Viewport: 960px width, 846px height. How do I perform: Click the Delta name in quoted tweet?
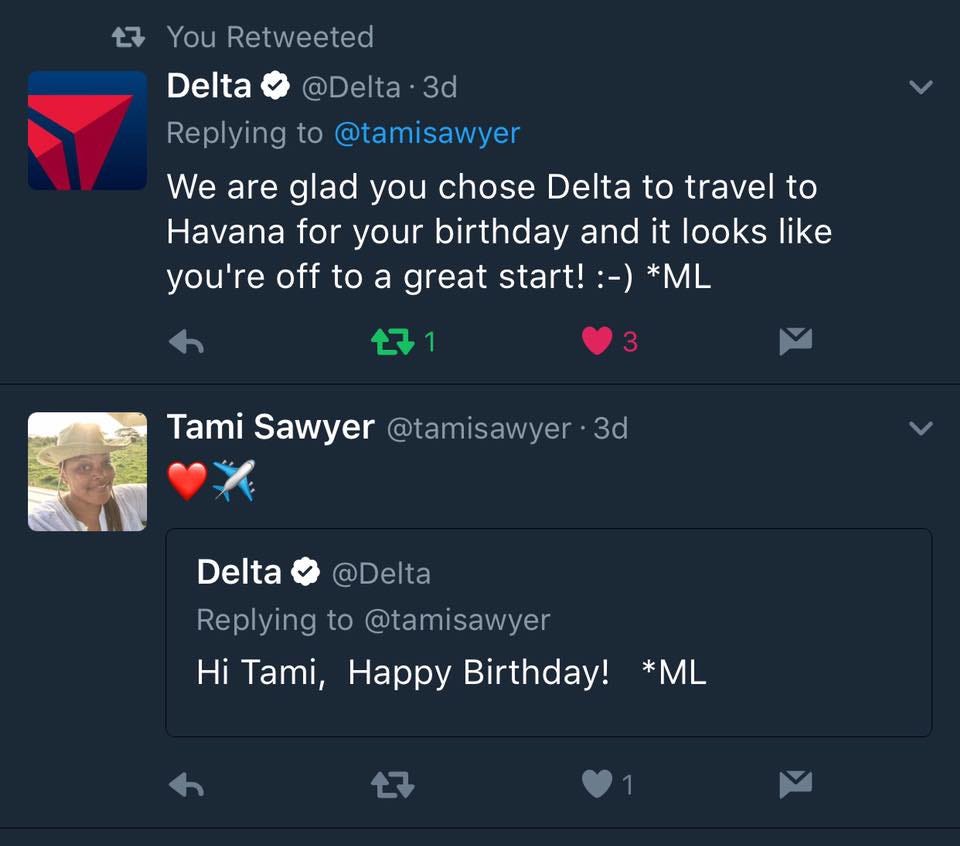[x=239, y=572]
